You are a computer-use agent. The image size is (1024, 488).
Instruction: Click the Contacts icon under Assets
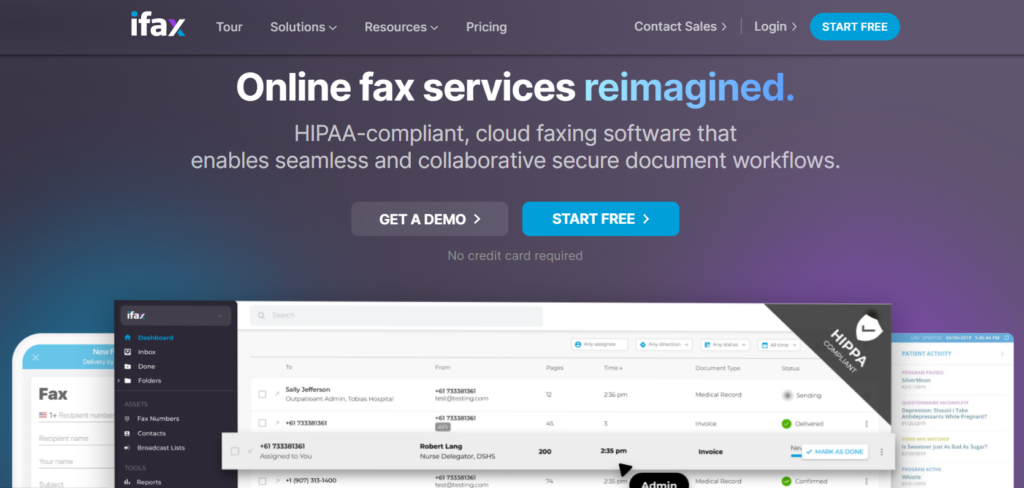[x=127, y=433]
